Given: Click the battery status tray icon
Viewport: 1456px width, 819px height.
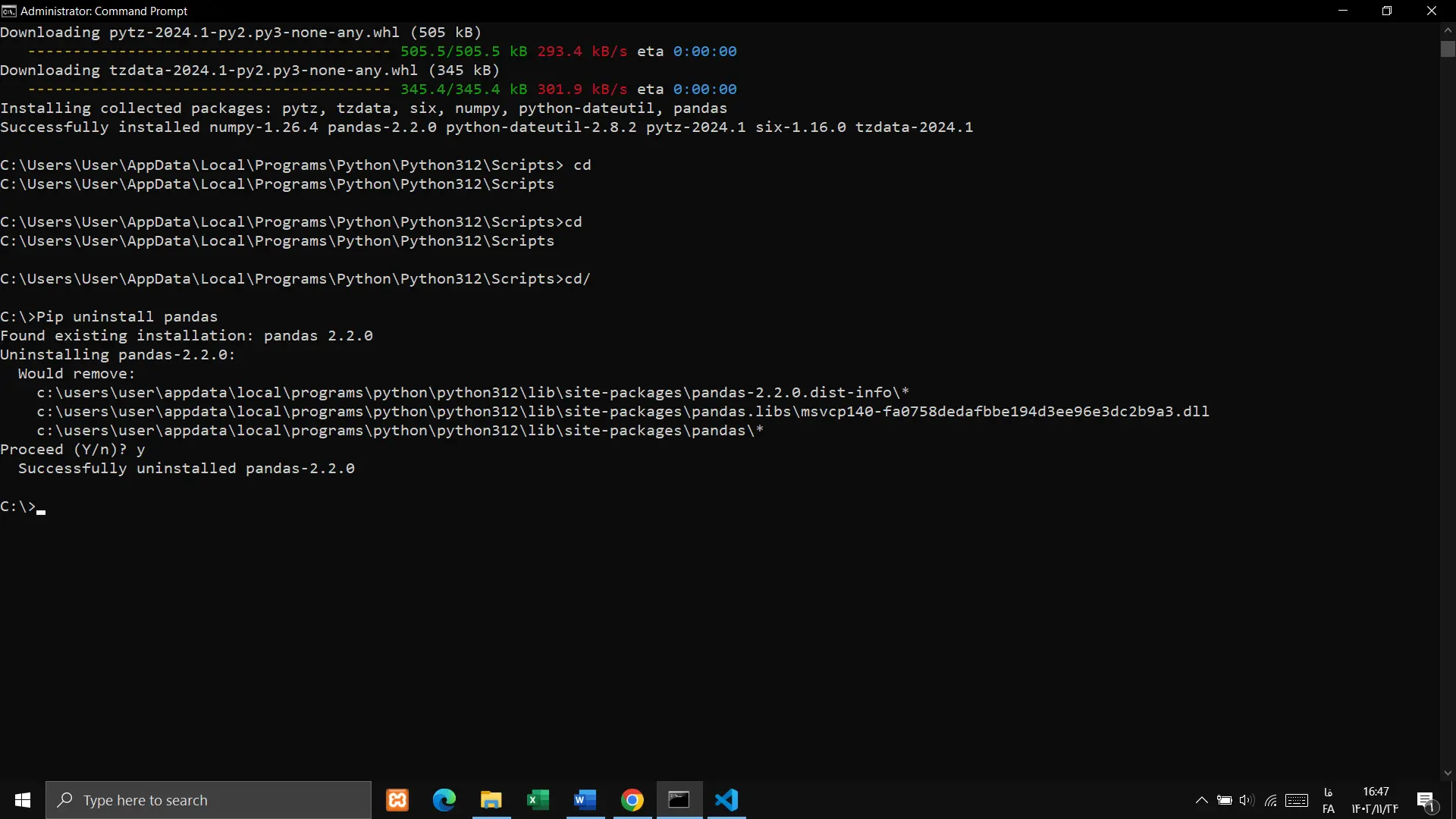Looking at the screenshot, I should [x=1224, y=800].
